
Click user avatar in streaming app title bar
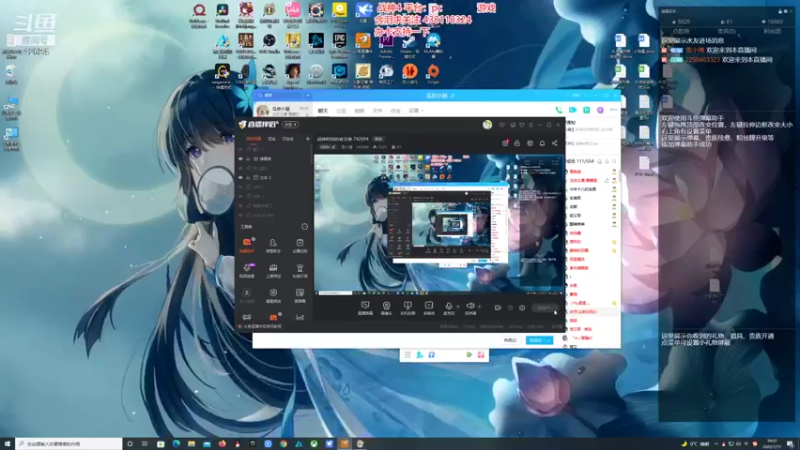pos(487,124)
